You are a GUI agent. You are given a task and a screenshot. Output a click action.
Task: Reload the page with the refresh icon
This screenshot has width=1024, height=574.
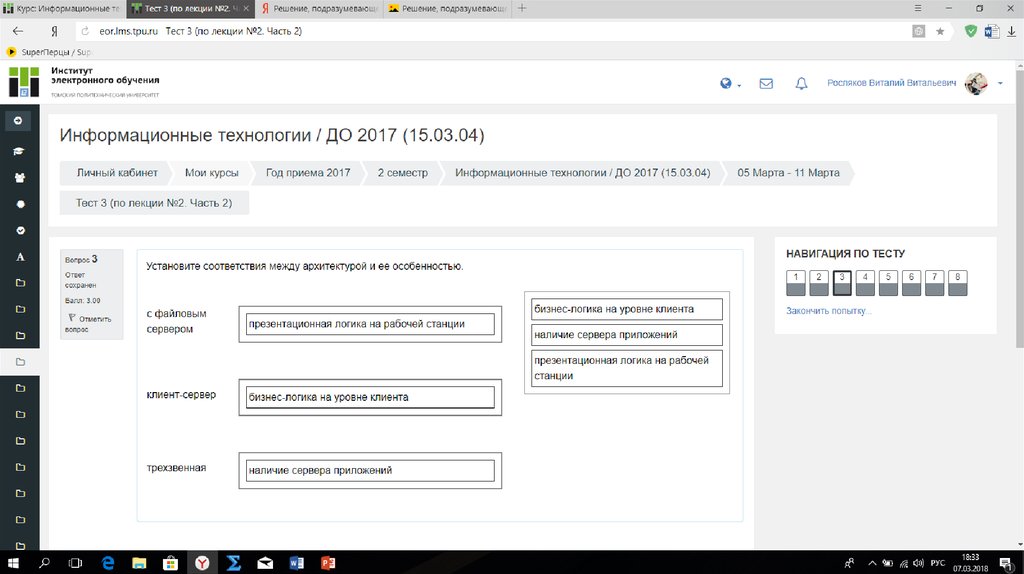(85, 31)
